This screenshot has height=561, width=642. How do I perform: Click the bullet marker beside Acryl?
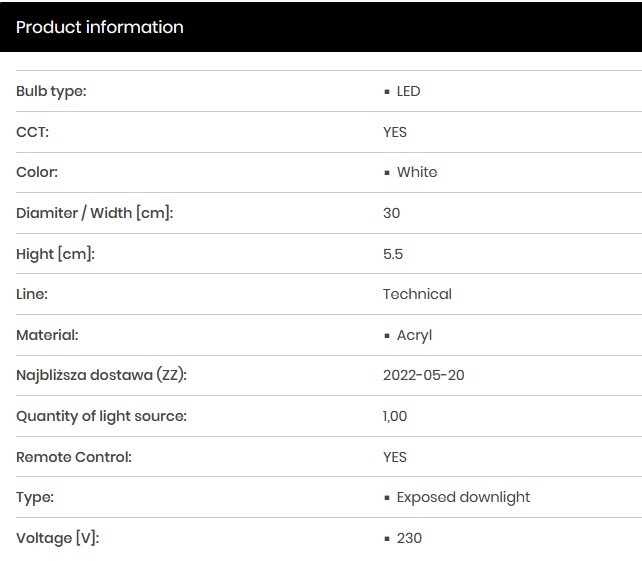pyautogui.click(x=387, y=336)
